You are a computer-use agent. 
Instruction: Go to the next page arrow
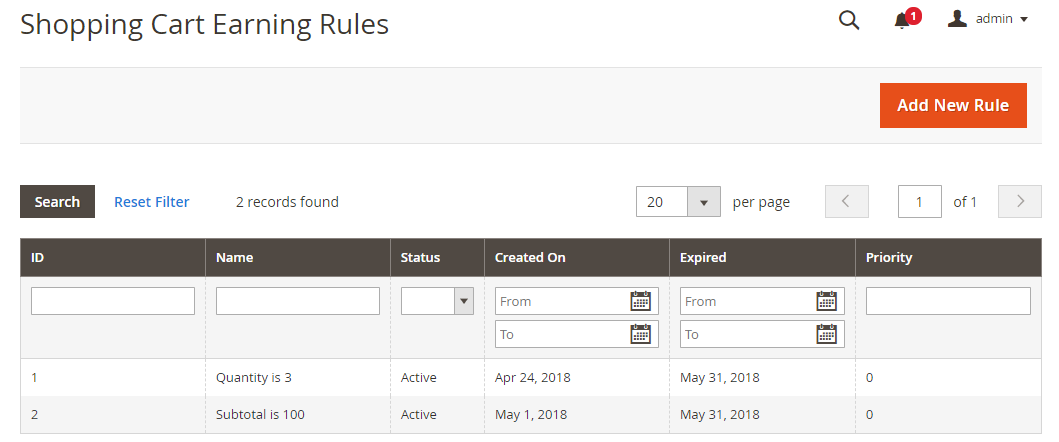pyautogui.click(x=1020, y=202)
